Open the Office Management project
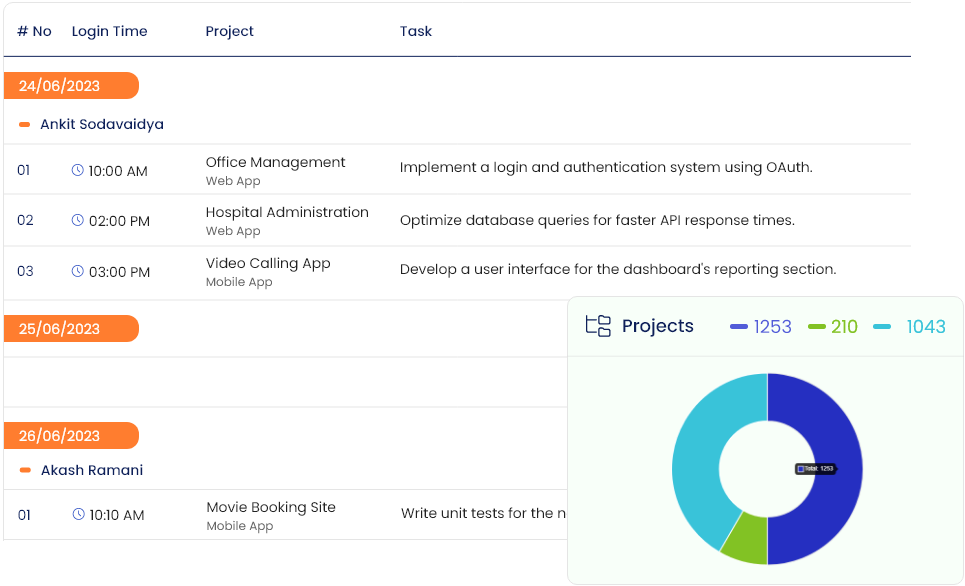The width and height of the screenshot is (965, 586). coord(275,163)
